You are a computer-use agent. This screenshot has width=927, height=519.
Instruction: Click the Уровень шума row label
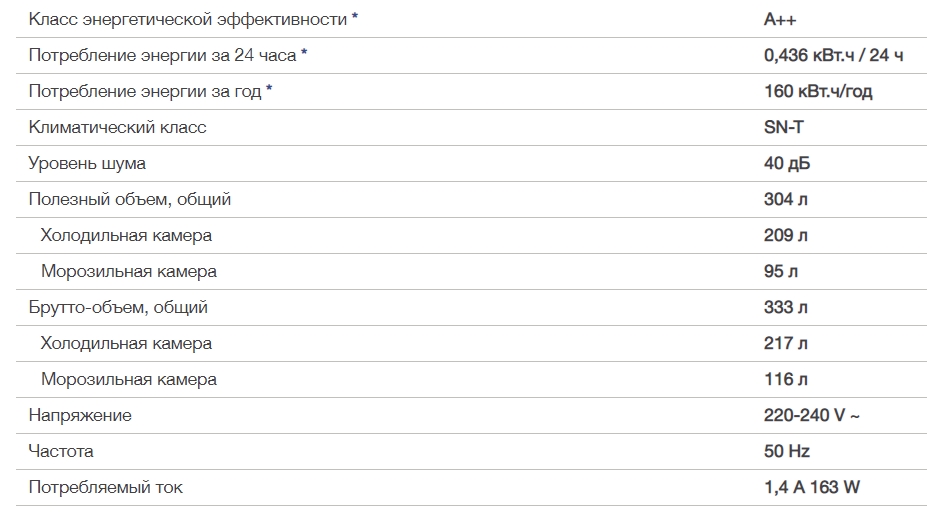[x=87, y=164]
